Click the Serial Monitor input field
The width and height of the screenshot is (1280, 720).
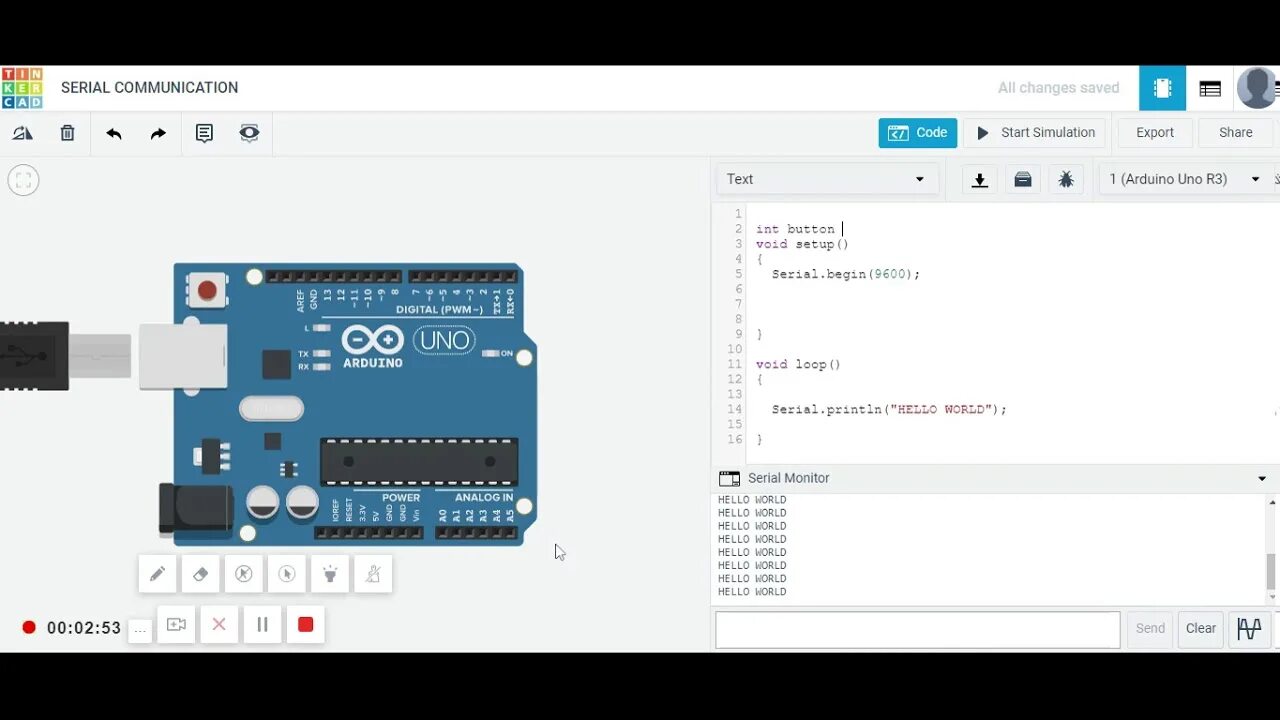point(917,629)
